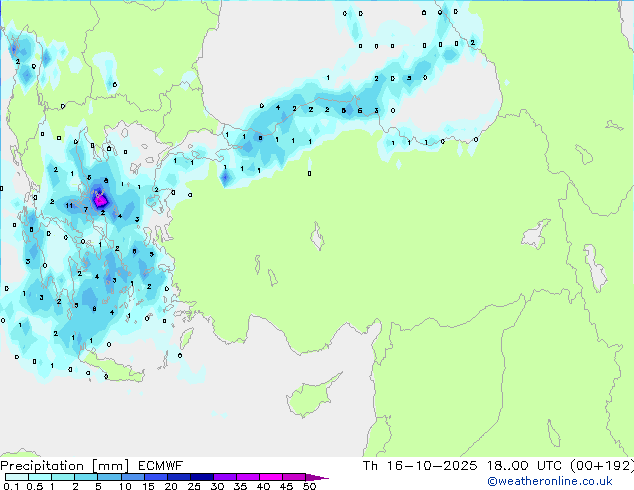The image size is (634, 490).
Task: Click the 35–40 mm legend swatch
Action: click(247, 477)
